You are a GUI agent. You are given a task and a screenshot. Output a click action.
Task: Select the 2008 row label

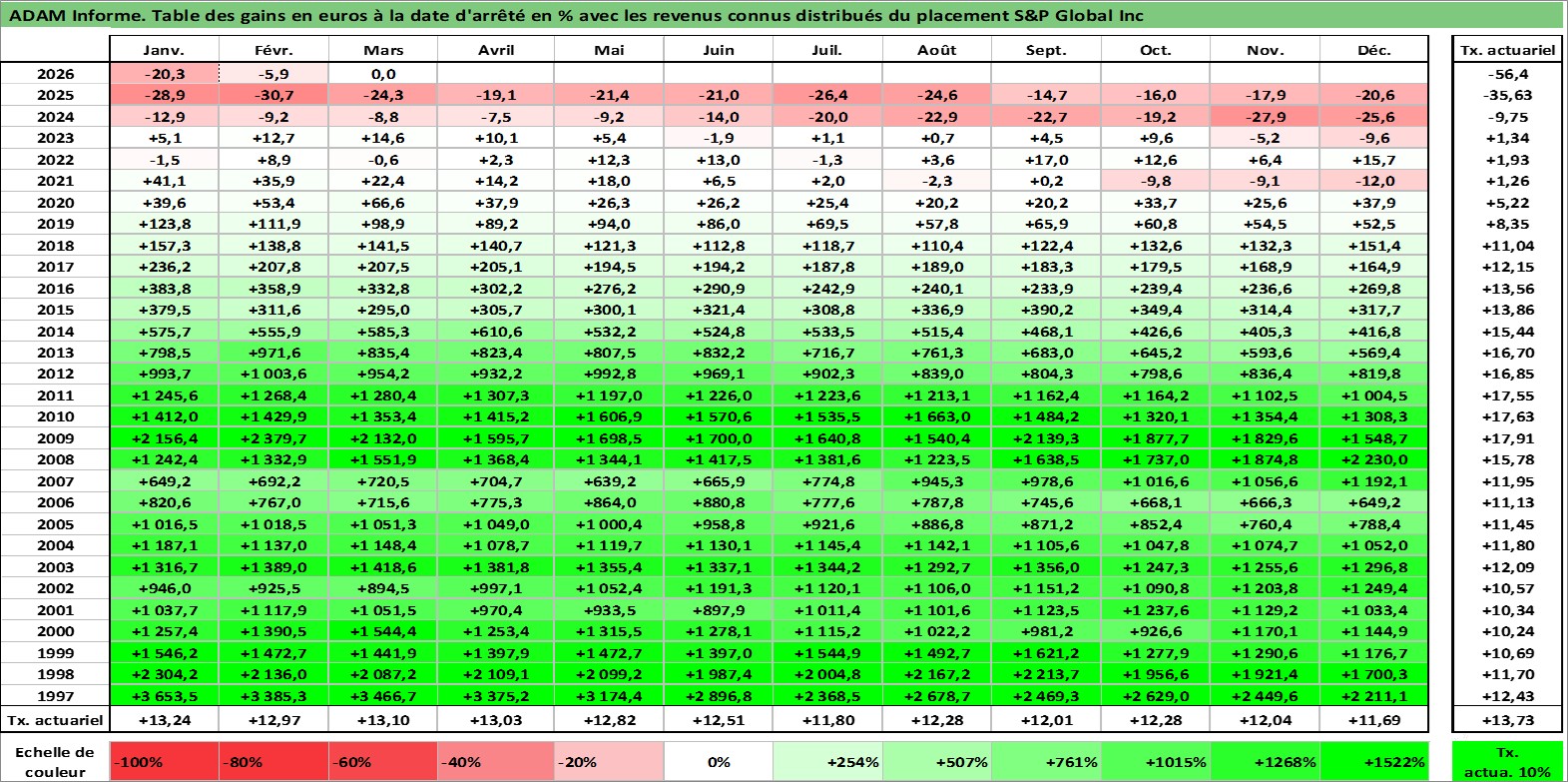(55, 459)
